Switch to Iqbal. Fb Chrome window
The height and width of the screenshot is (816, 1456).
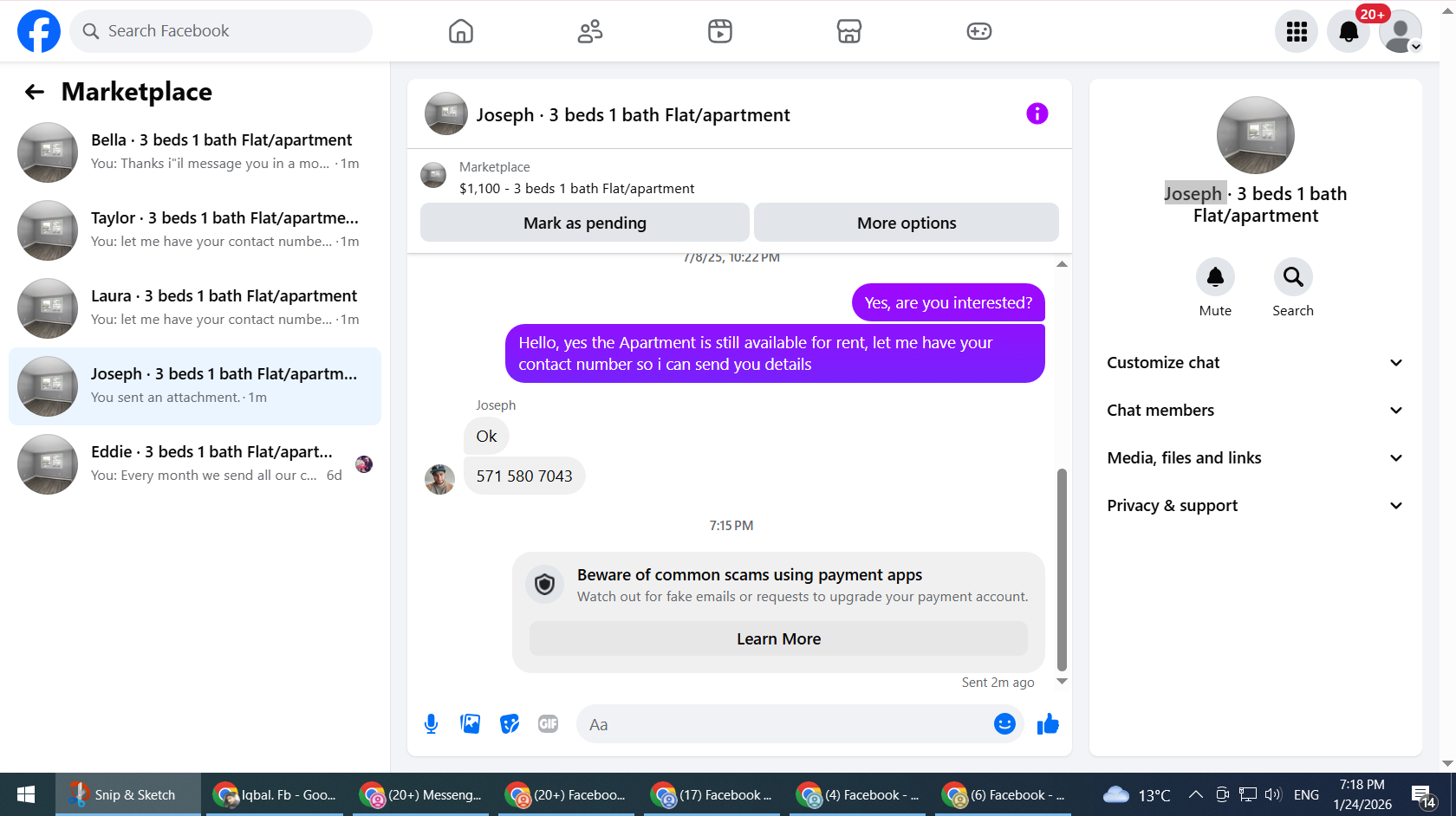point(274,794)
